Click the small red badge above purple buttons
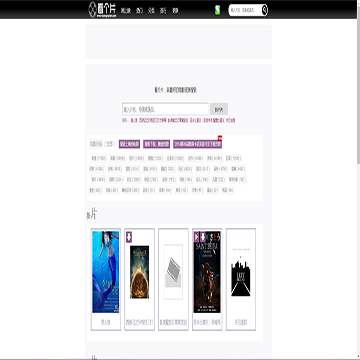Screen dimensions: 360x360 (x=220, y=138)
